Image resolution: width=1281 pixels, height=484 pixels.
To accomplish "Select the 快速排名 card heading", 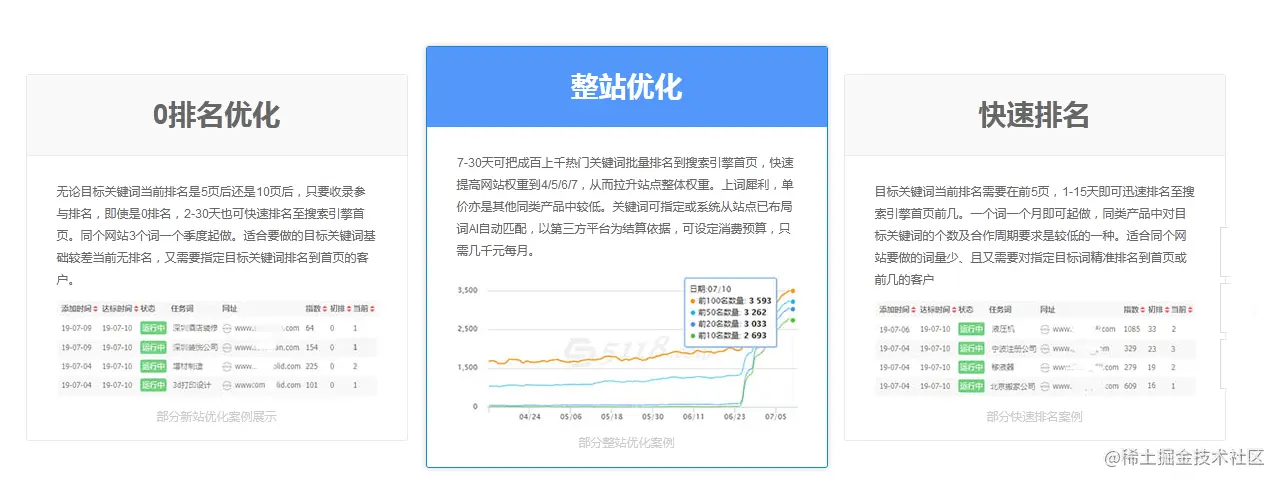I will [x=1034, y=115].
